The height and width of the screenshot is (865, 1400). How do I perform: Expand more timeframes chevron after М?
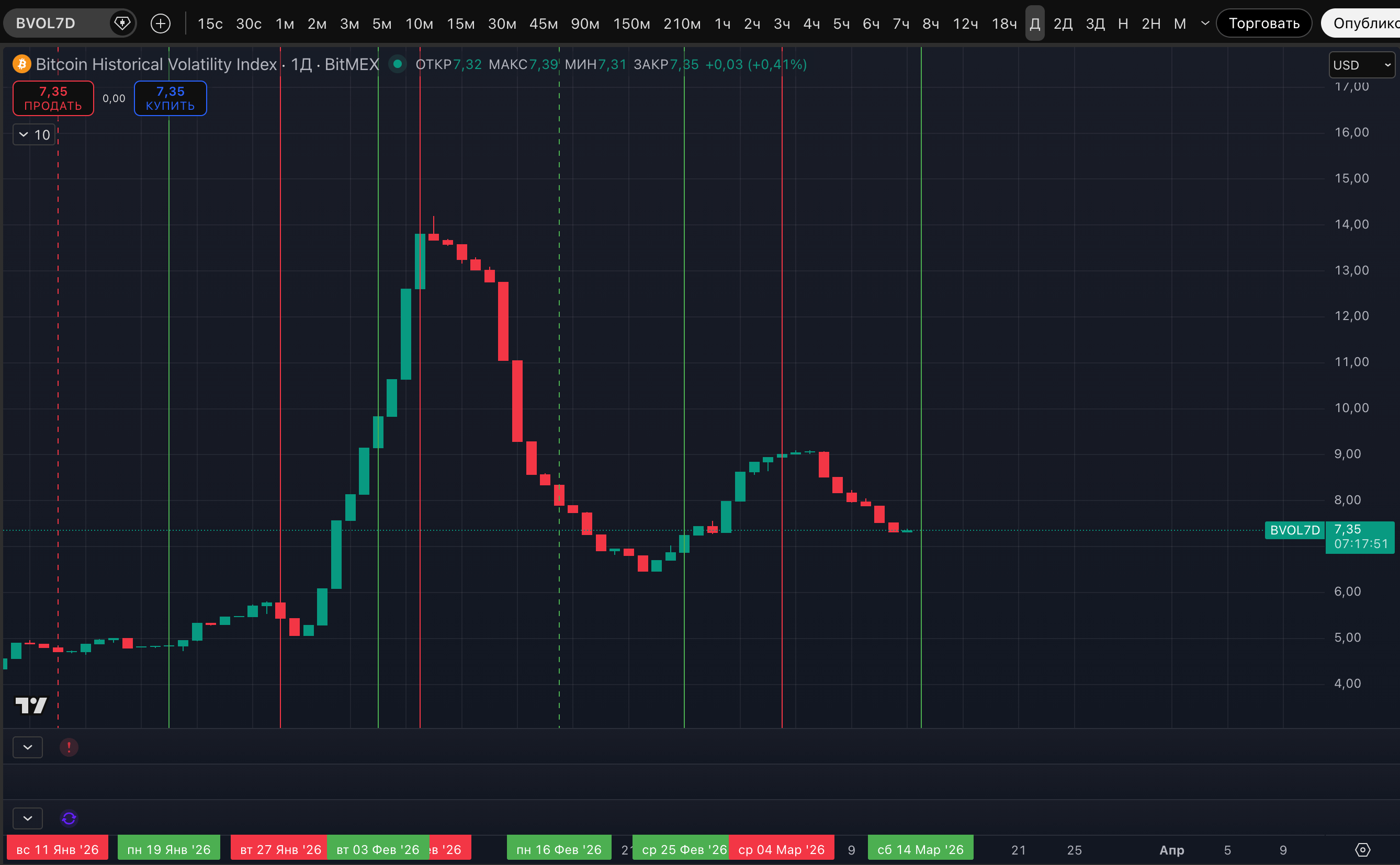pyautogui.click(x=1205, y=24)
